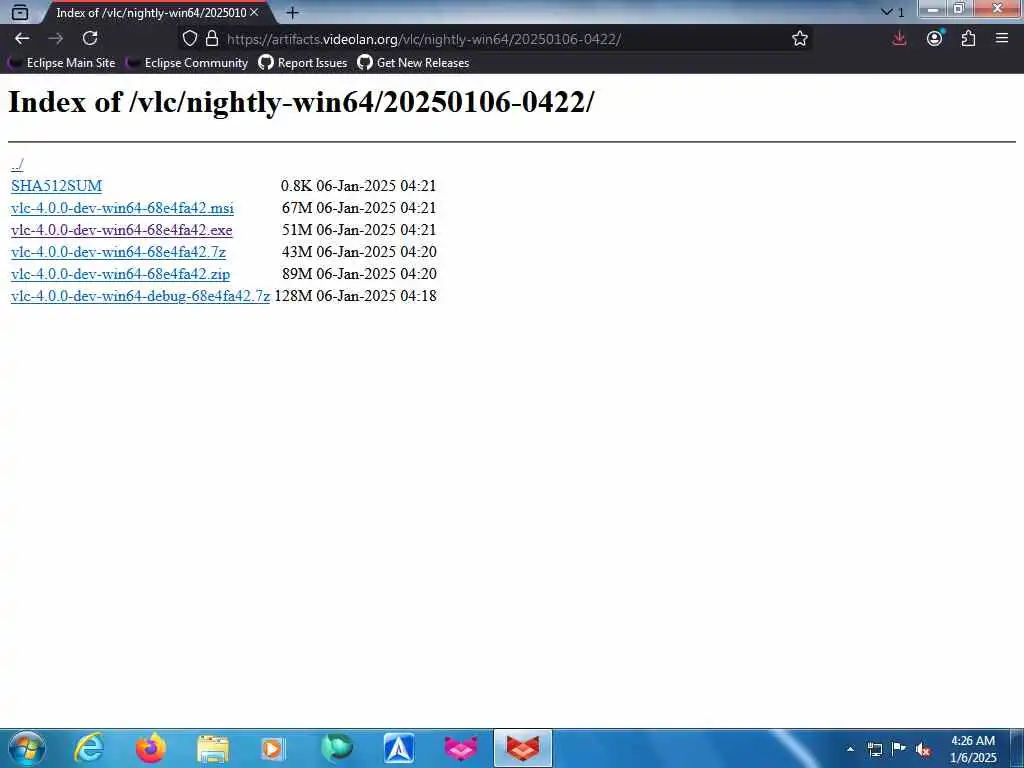Image resolution: width=1024 pixels, height=768 pixels.
Task: Open the green globe taskbar app
Action: pyautogui.click(x=337, y=748)
